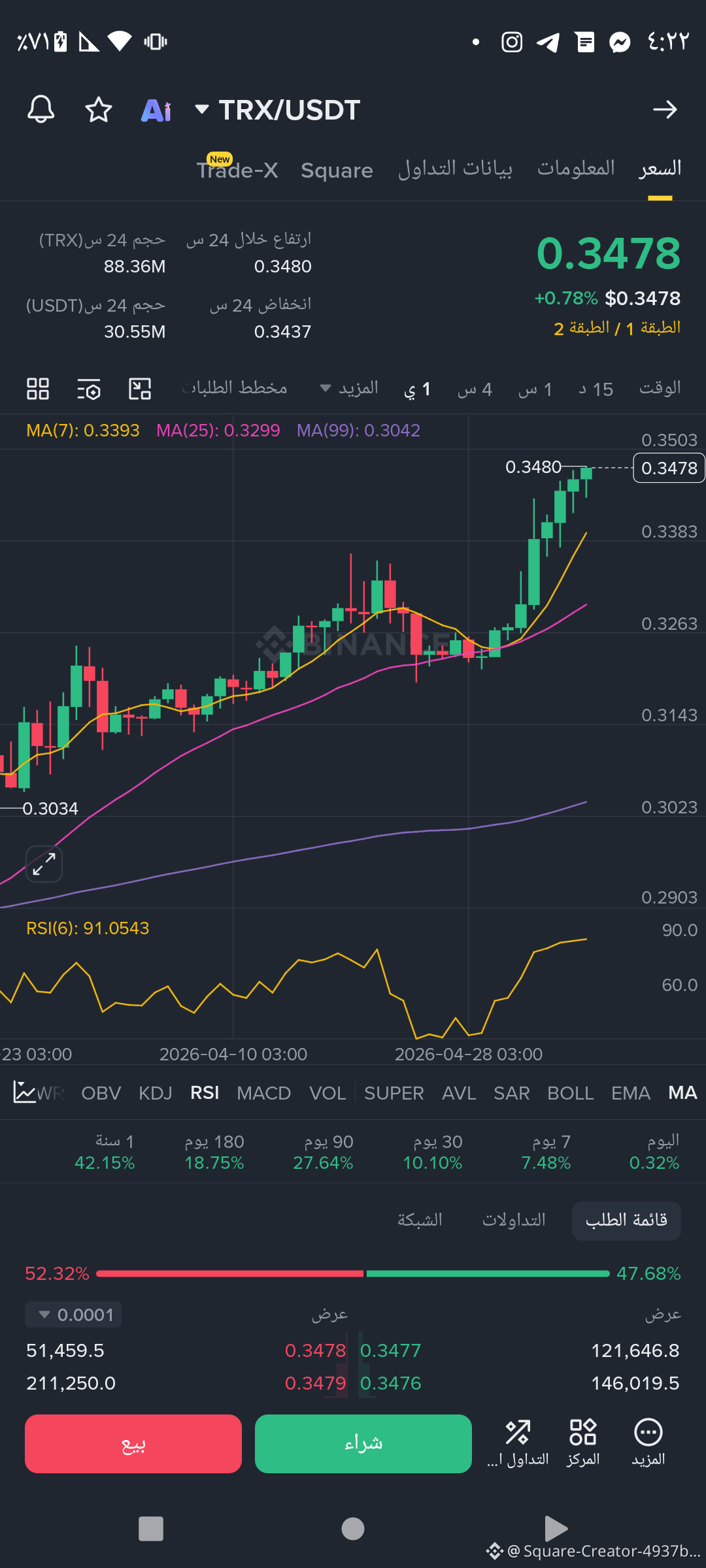
Task: Toggle the VOL sub-indicator
Action: [328, 1093]
